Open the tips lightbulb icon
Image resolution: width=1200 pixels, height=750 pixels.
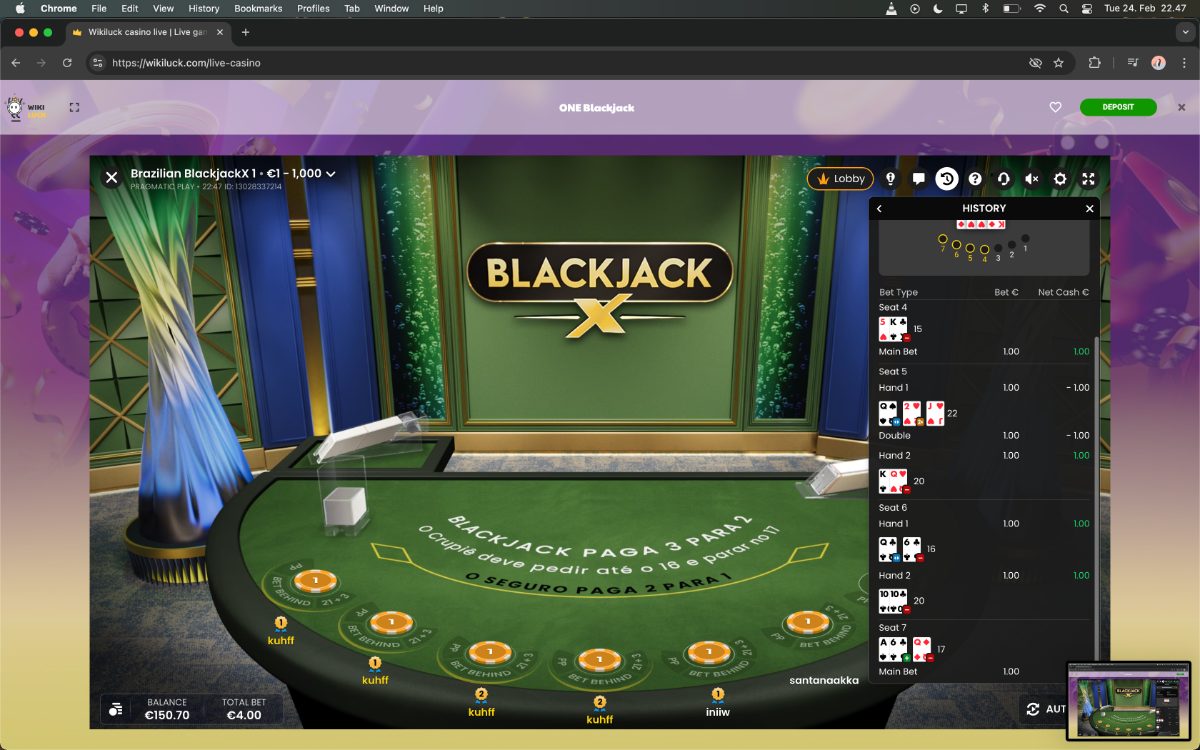click(890, 179)
